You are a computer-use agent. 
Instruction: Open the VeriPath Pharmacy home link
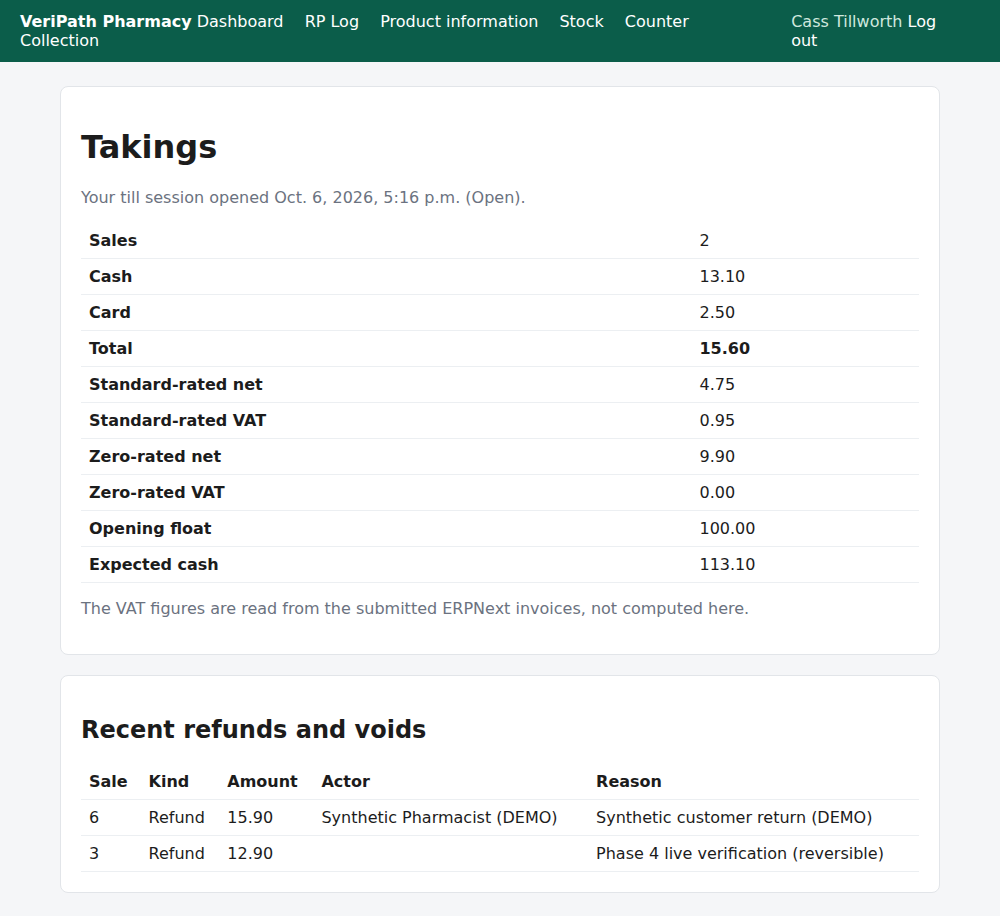pos(105,21)
